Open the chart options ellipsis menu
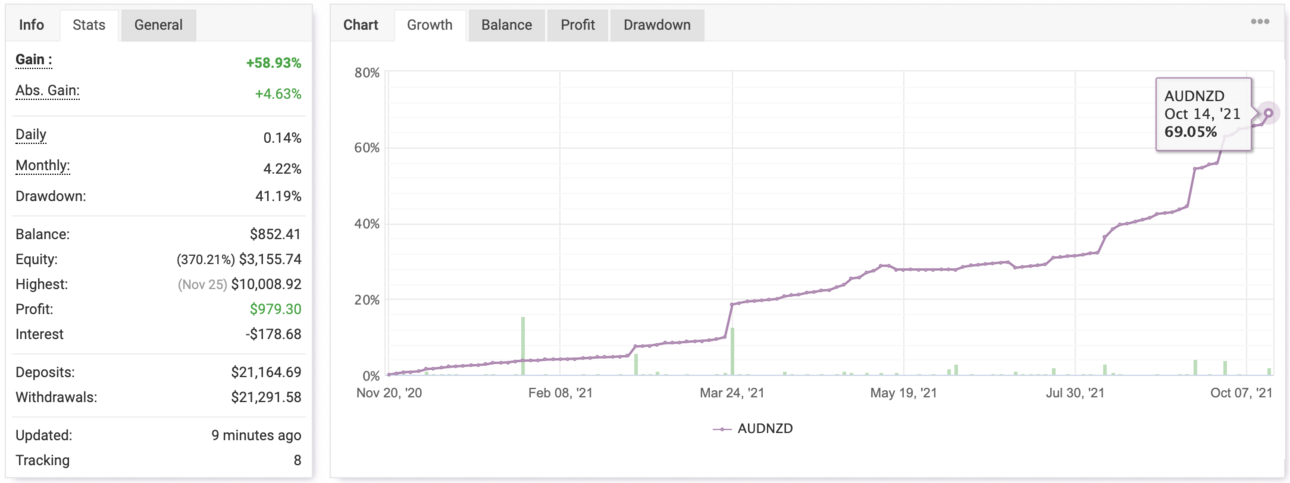1290x483 pixels. (x=1259, y=22)
